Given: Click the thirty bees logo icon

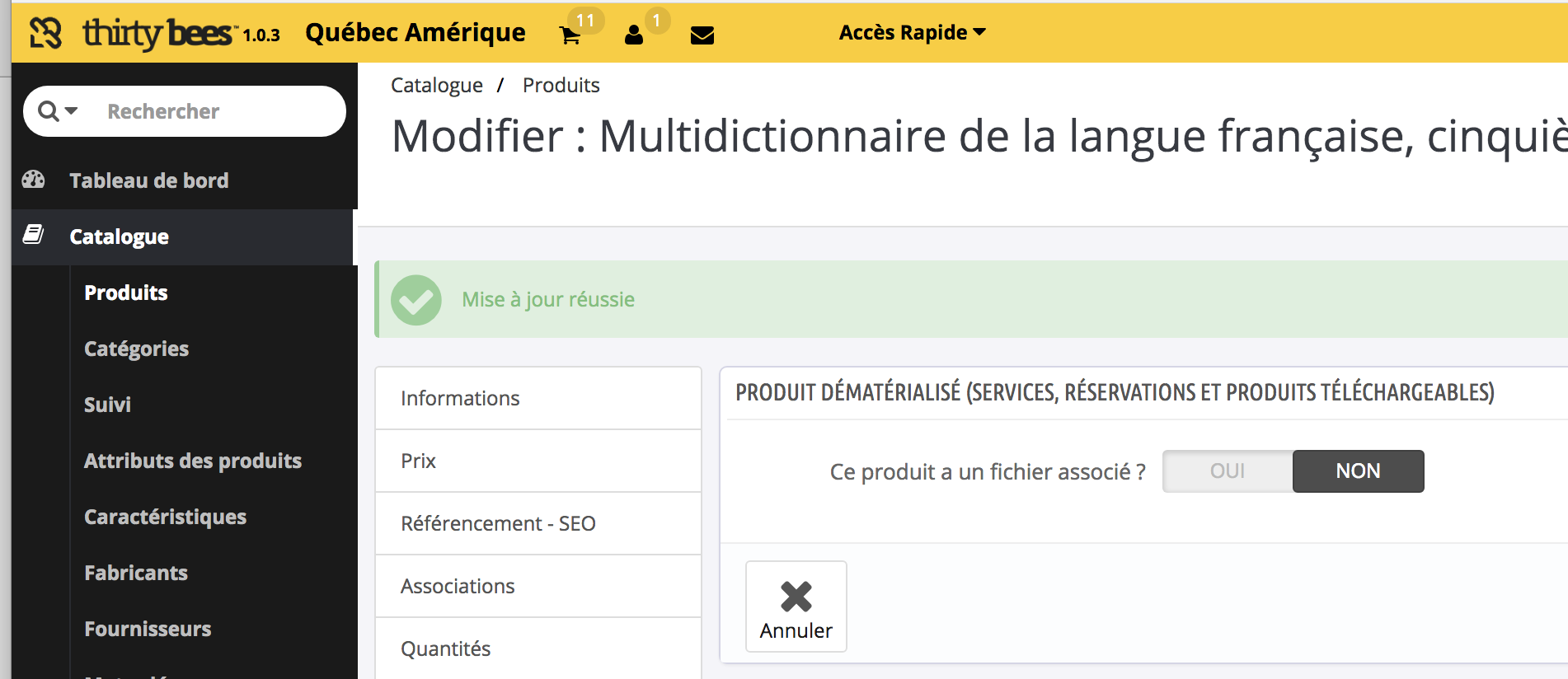Looking at the screenshot, I should point(46,33).
